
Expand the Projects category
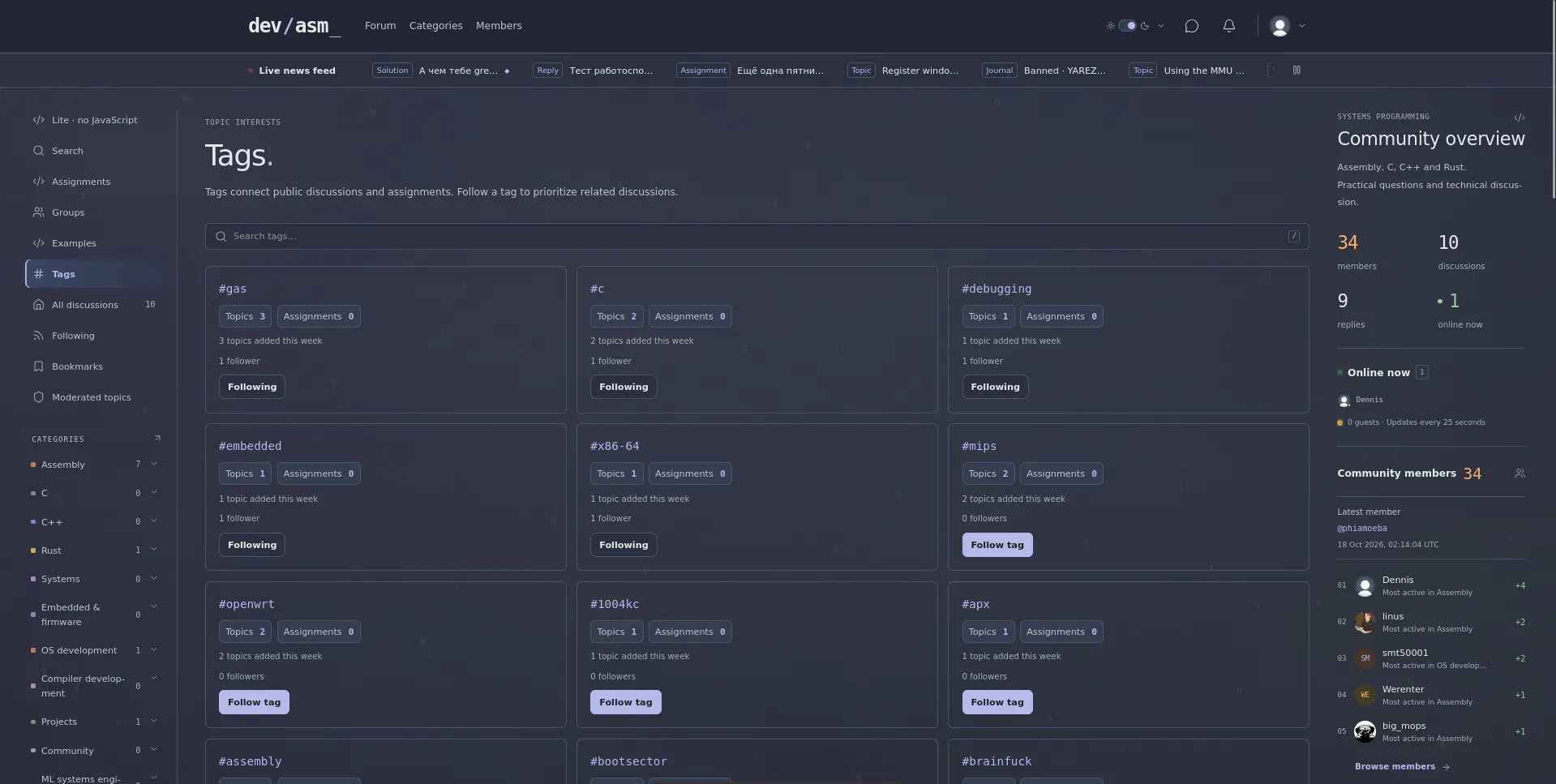click(154, 721)
